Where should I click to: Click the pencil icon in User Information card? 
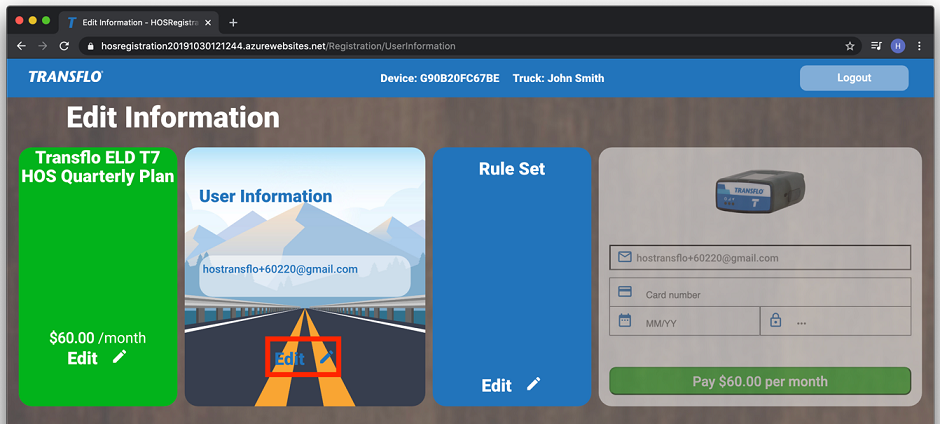(x=326, y=358)
